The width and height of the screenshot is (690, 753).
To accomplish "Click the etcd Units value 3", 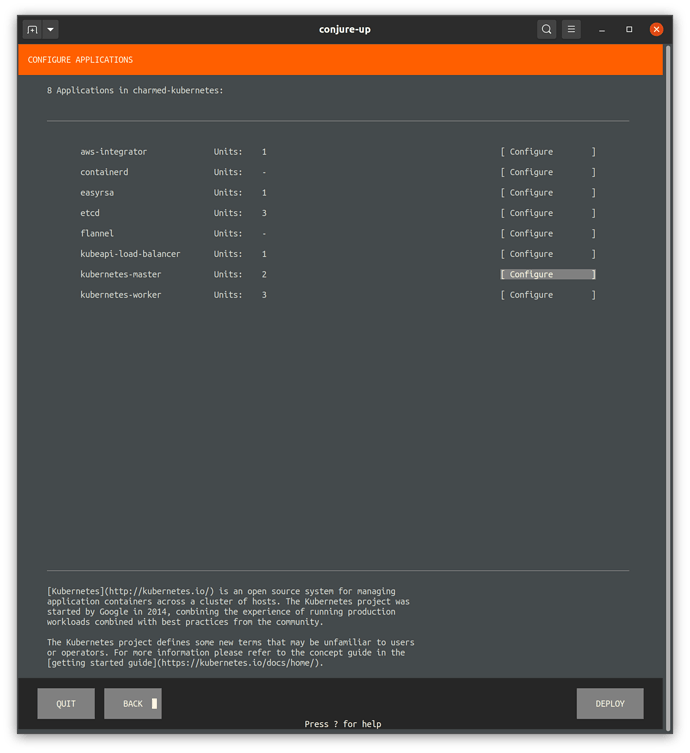I will click(264, 213).
